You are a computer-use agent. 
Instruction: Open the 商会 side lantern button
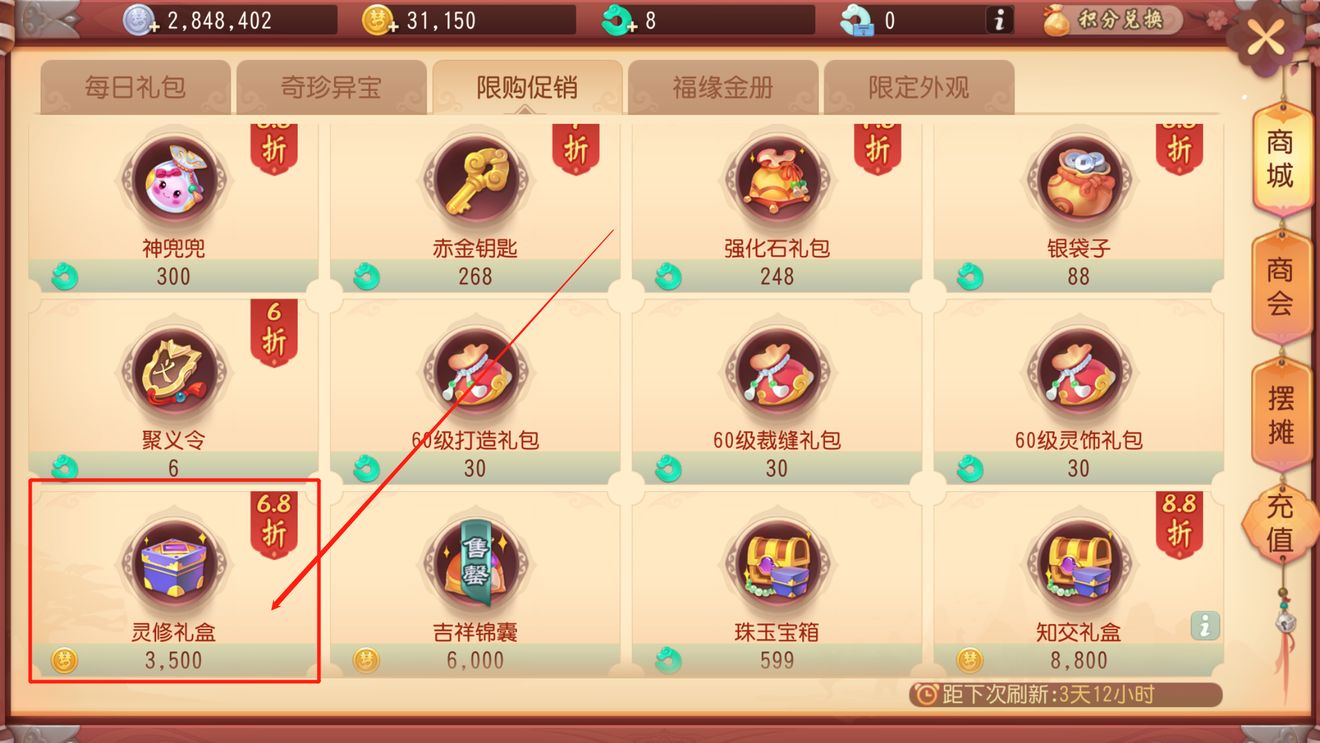pos(1281,287)
